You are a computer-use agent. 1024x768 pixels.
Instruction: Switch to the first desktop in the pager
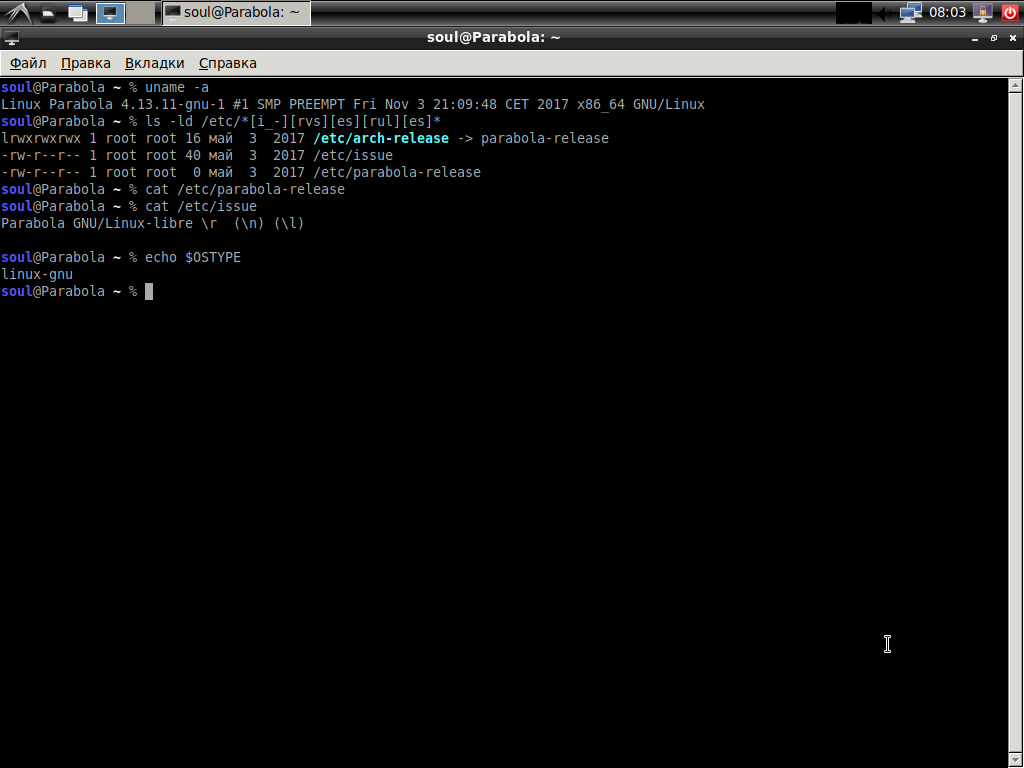[110, 12]
